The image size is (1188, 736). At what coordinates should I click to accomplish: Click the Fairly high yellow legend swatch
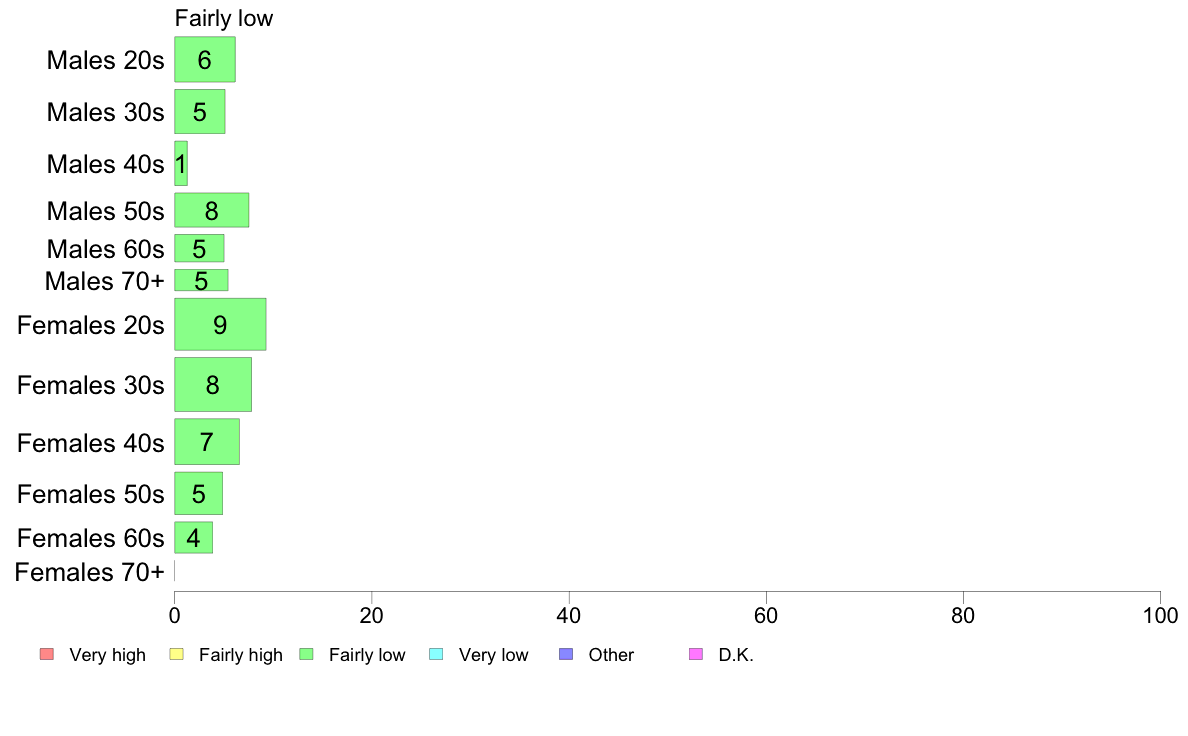177,654
